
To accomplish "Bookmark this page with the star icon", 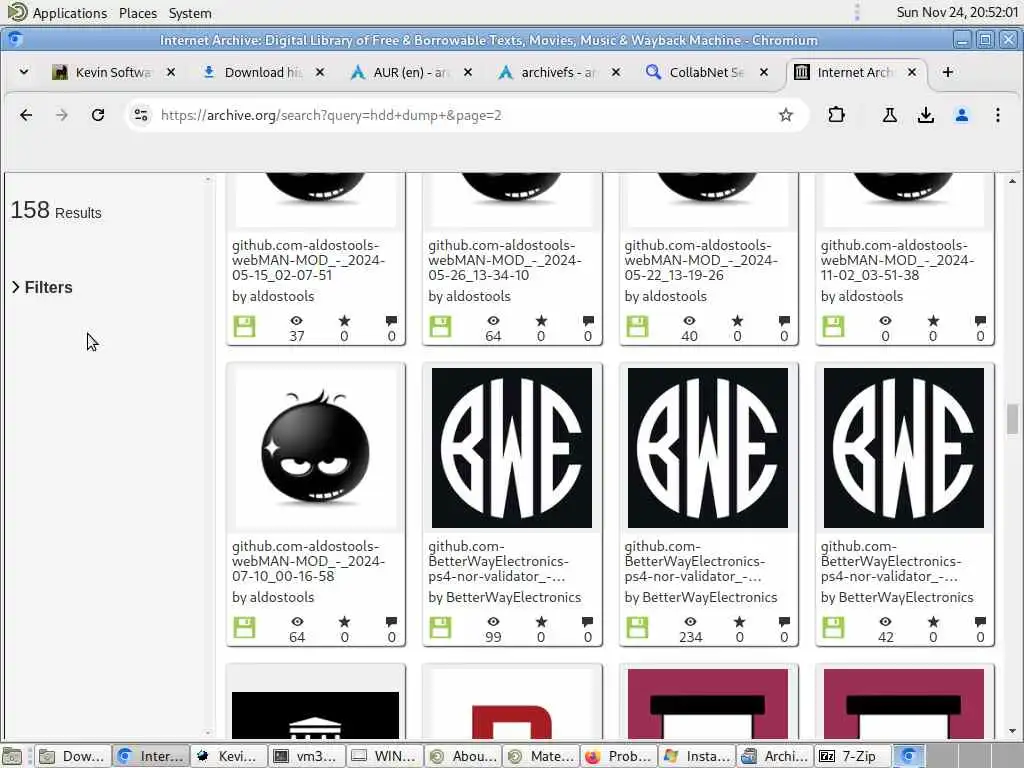I will (786, 116).
